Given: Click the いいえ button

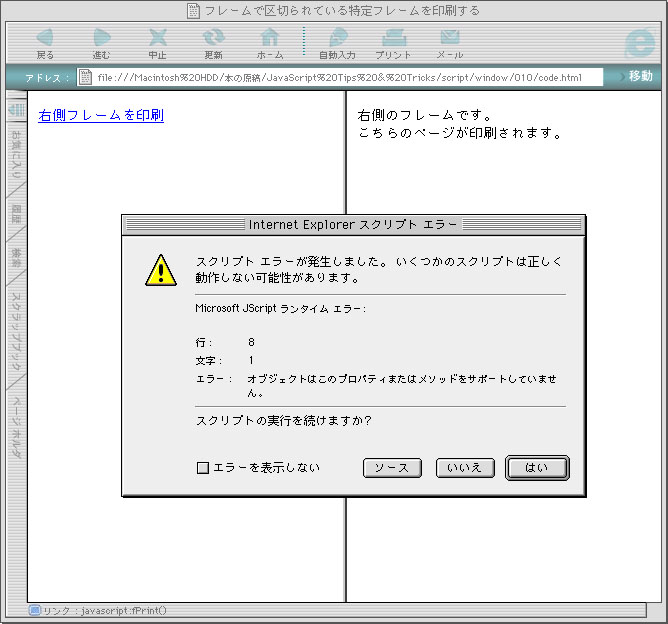Looking at the screenshot, I should click(x=465, y=468).
